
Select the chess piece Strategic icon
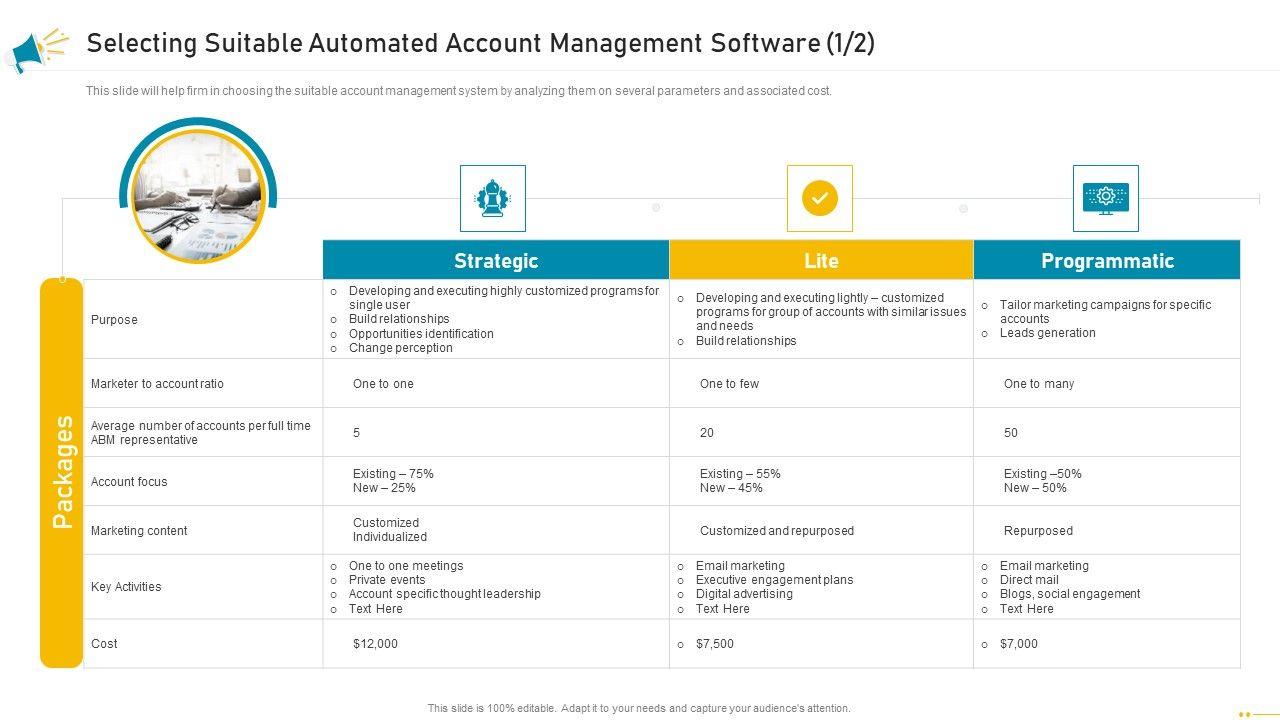coord(492,198)
